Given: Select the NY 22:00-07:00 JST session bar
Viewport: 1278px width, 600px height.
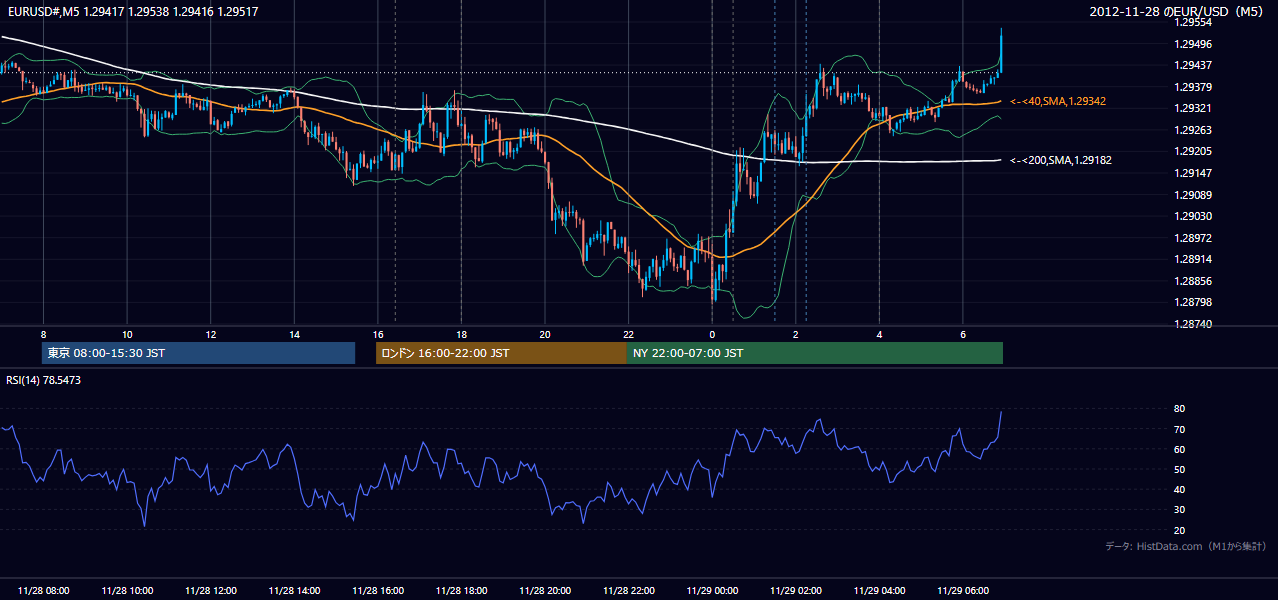Looking at the screenshot, I should tap(815, 353).
